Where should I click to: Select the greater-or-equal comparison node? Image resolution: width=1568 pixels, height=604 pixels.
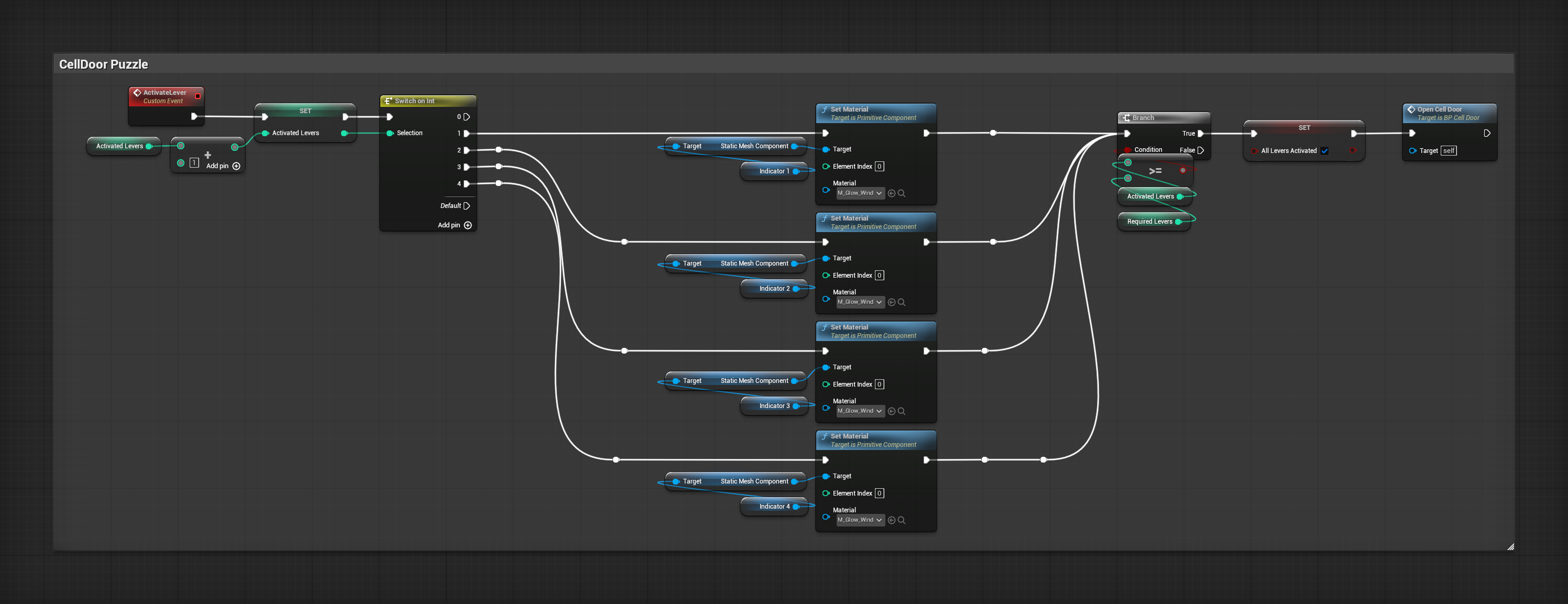pos(1155,171)
